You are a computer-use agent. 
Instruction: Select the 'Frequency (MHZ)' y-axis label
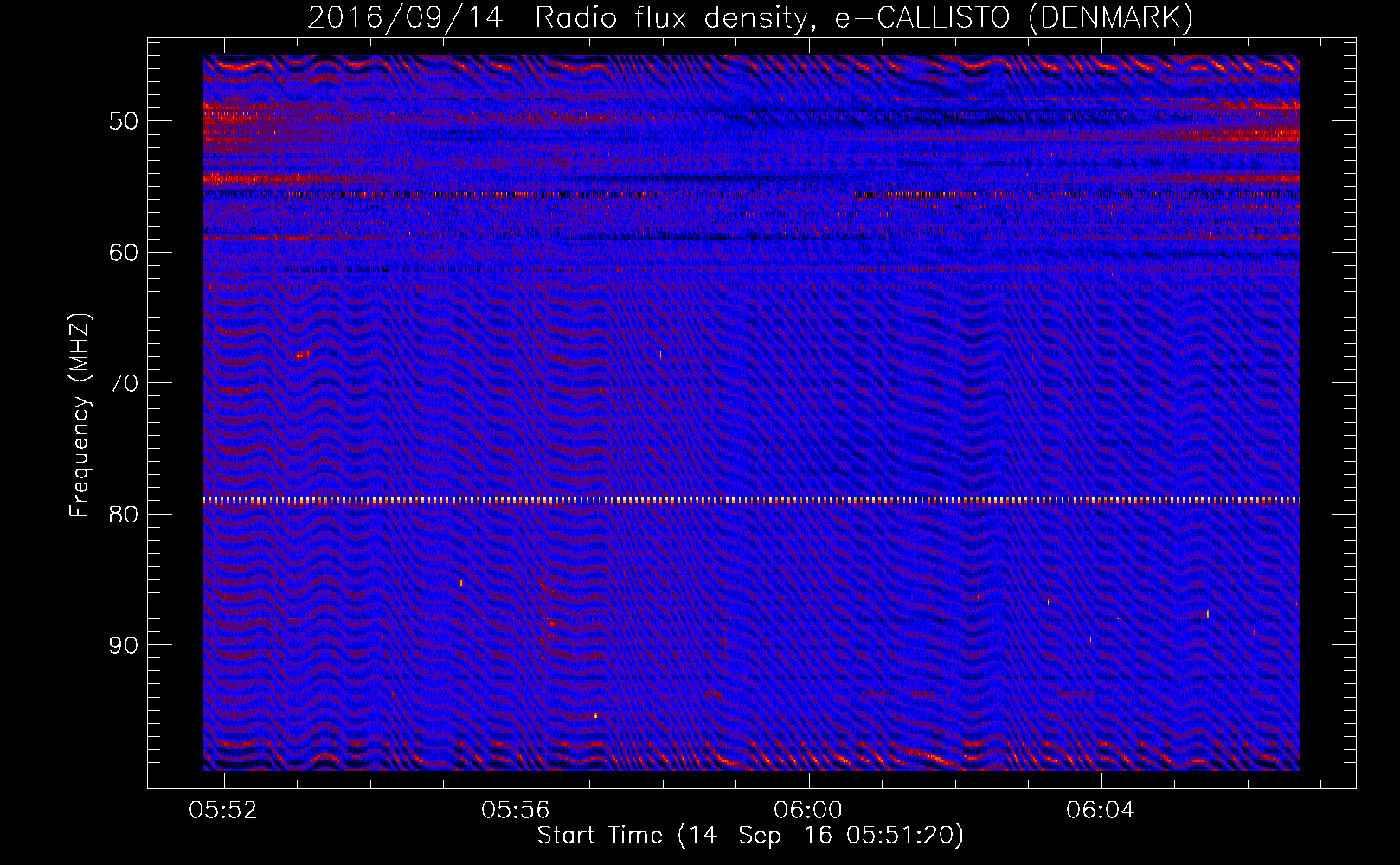coord(80,415)
